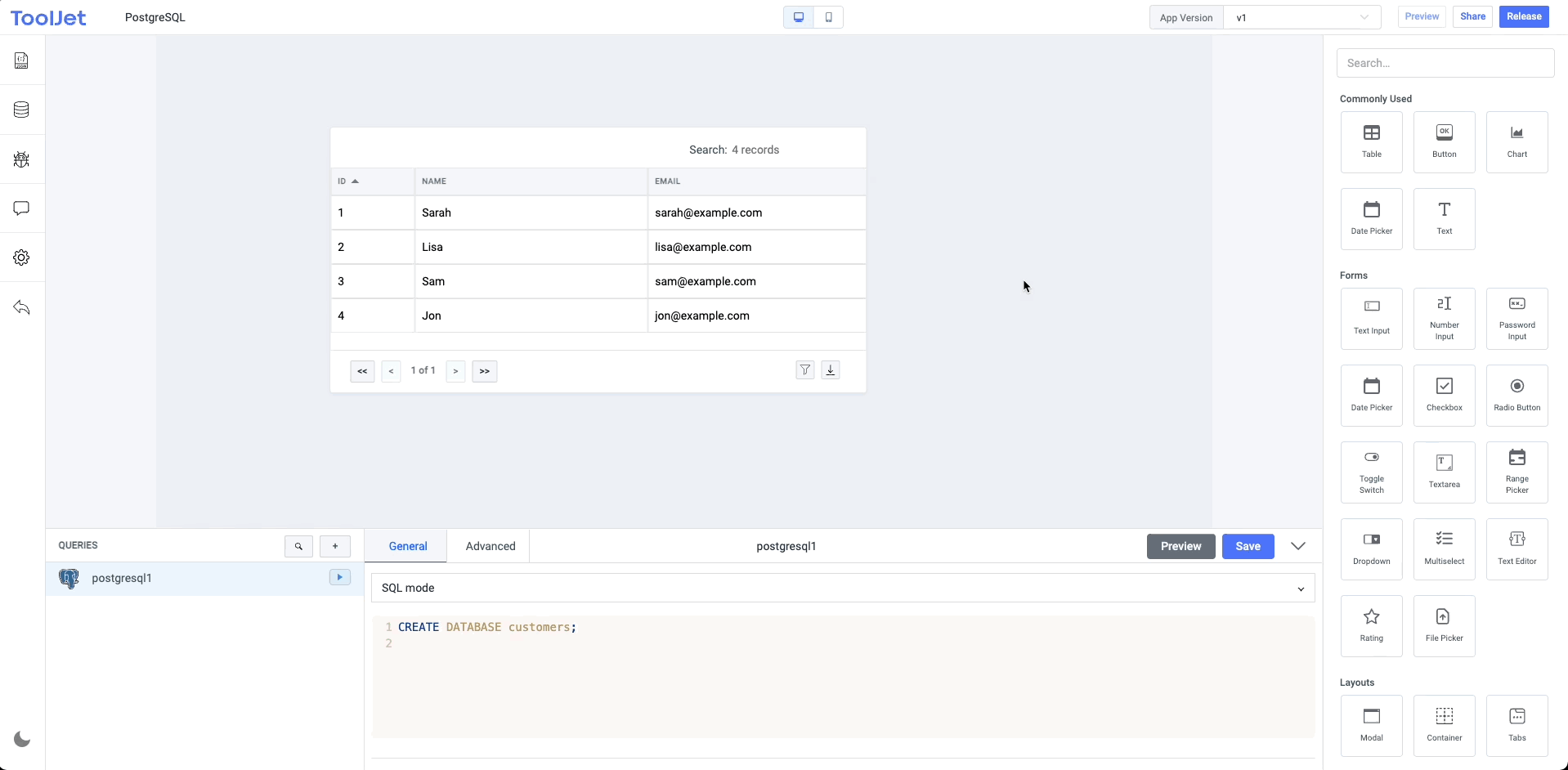This screenshot has height=770, width=1568.
Task: Select the General tab
Action: tap(408, 546)
